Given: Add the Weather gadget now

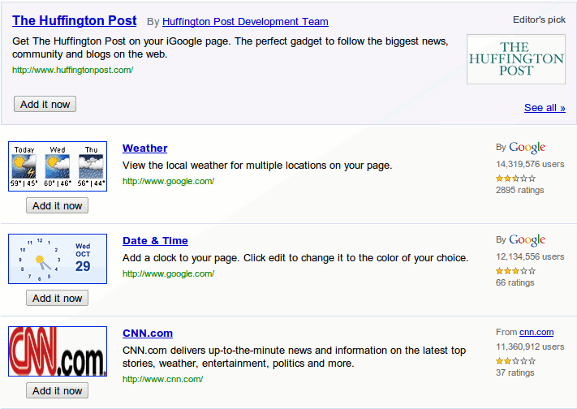Looking at the screenshot, I should coord(57,205).
